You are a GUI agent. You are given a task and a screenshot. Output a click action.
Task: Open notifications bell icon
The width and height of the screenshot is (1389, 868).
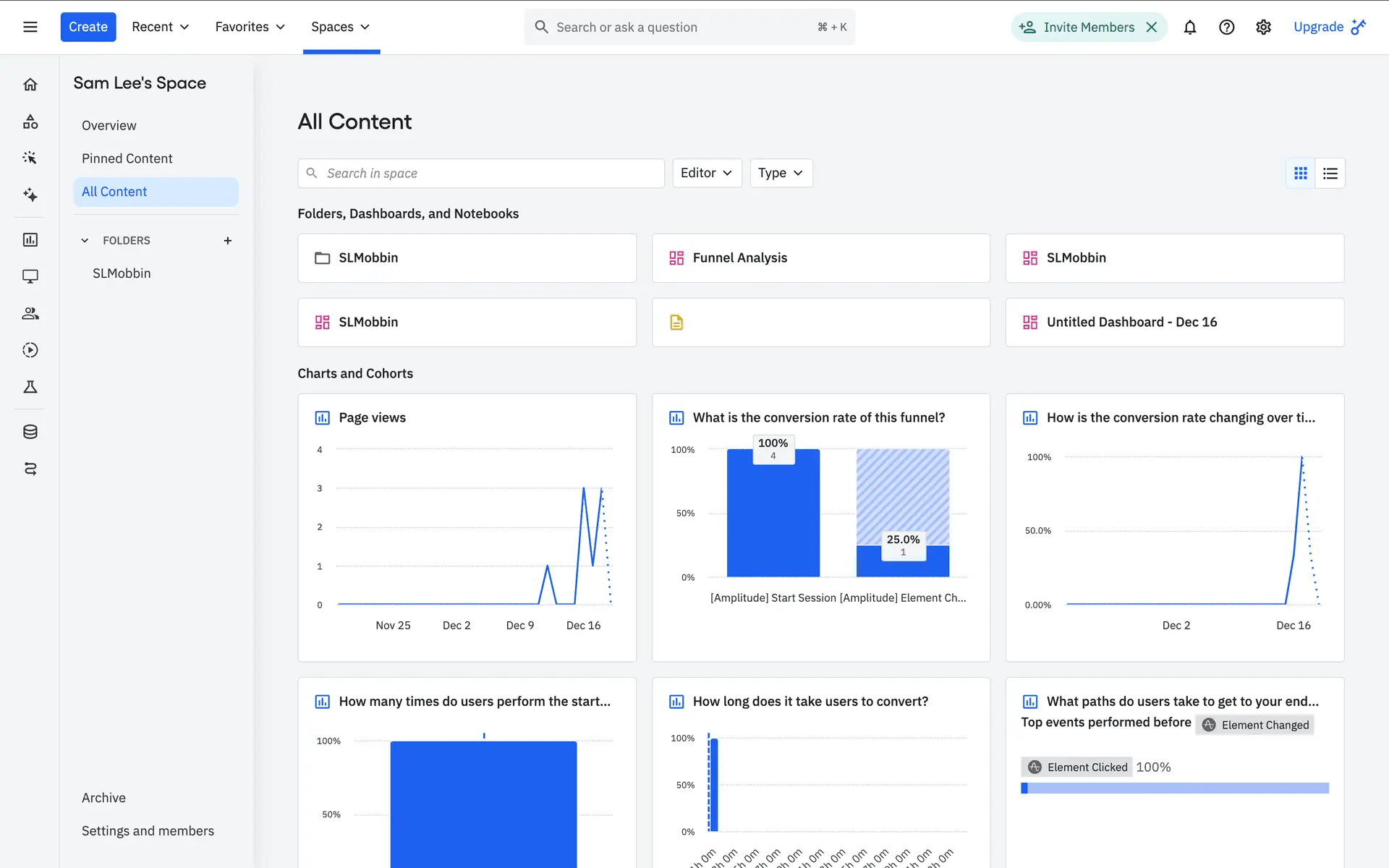[x=1189, y=27]
